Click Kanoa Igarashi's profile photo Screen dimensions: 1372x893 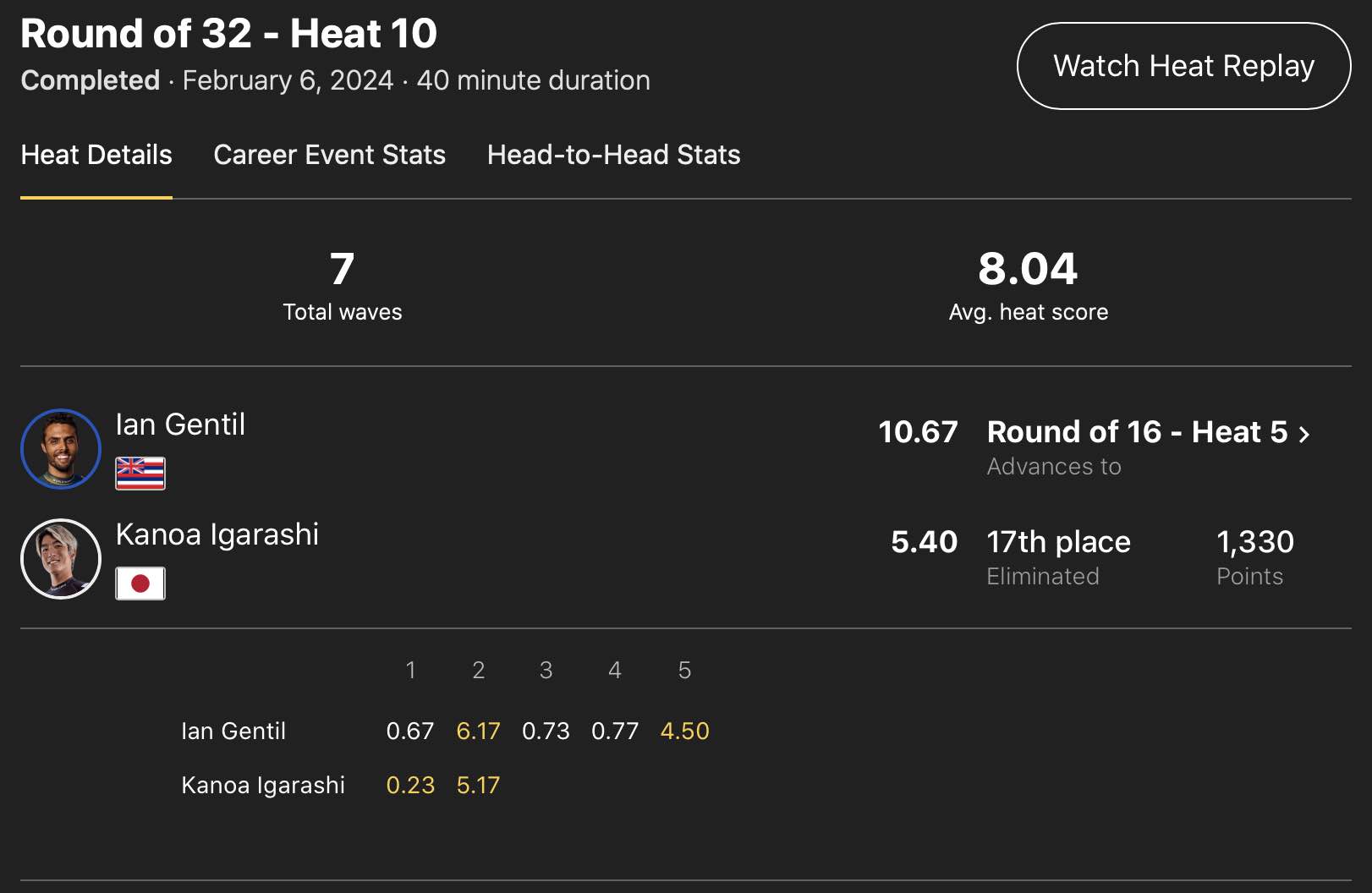point(61,559)
